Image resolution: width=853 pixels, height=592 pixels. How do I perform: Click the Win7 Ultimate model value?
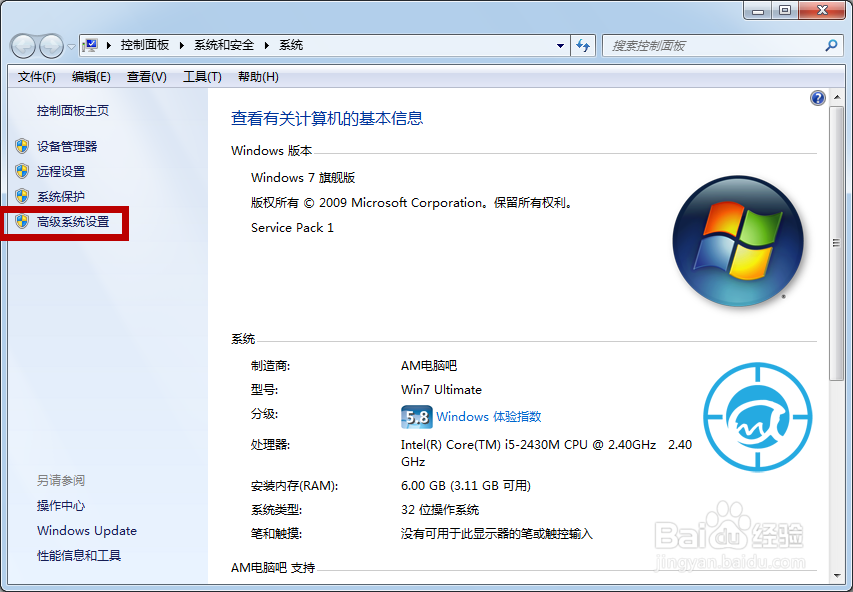point(441,390)
